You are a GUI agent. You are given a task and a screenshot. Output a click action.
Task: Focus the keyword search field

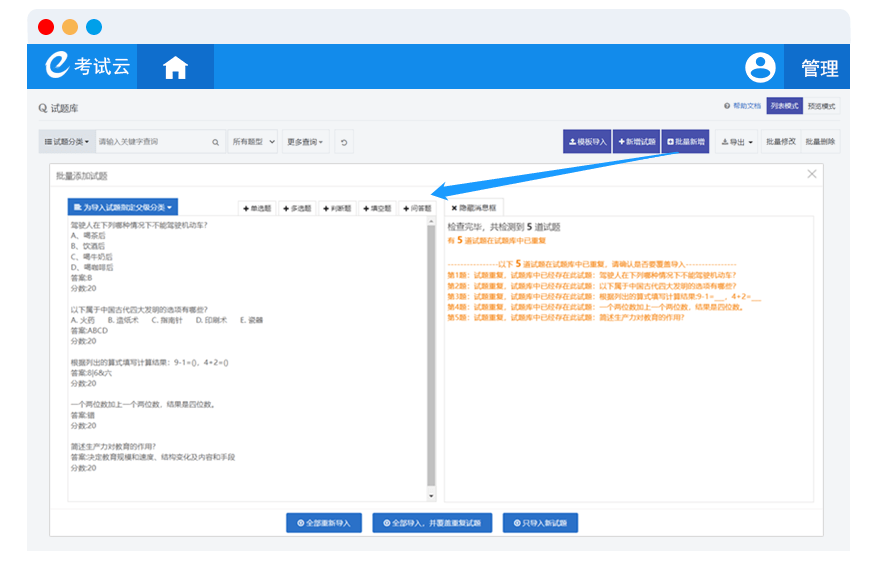click(153, 142)
